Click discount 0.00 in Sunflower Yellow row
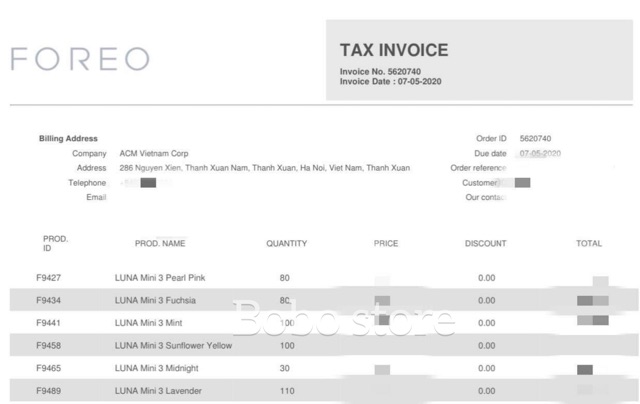Screen dimensions: 640x404 tap(487, 346)
